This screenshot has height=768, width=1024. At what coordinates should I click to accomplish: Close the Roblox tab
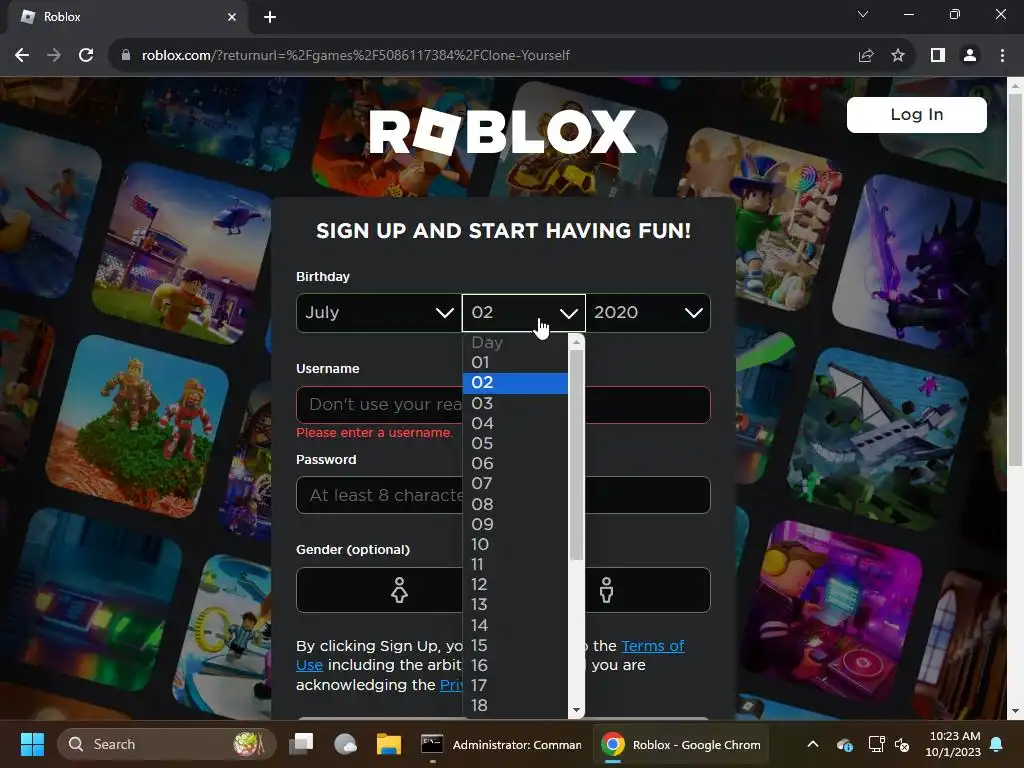click(x=232, y=17)
